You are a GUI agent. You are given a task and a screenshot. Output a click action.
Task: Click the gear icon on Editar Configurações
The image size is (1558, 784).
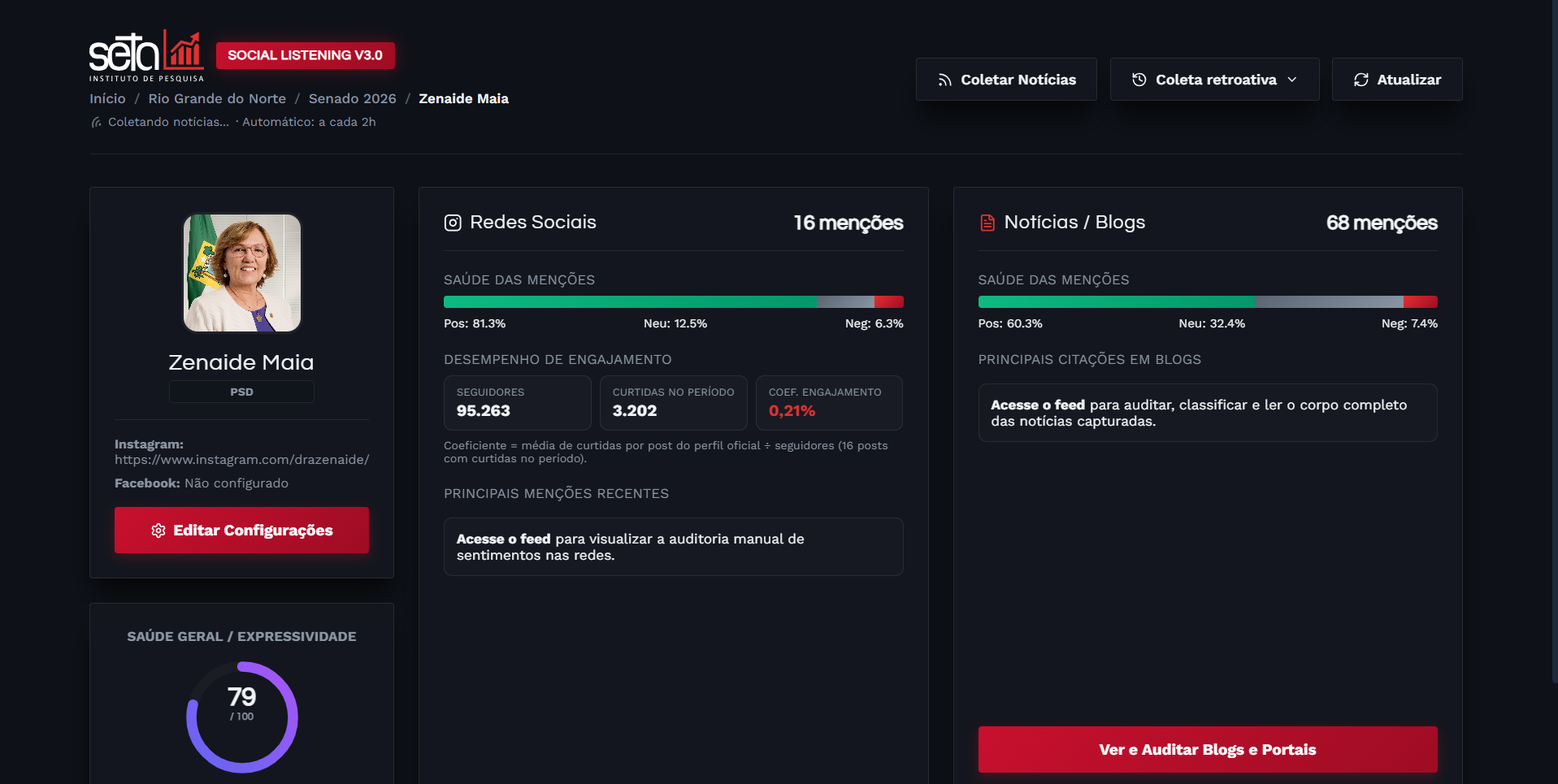pos(158,531)
